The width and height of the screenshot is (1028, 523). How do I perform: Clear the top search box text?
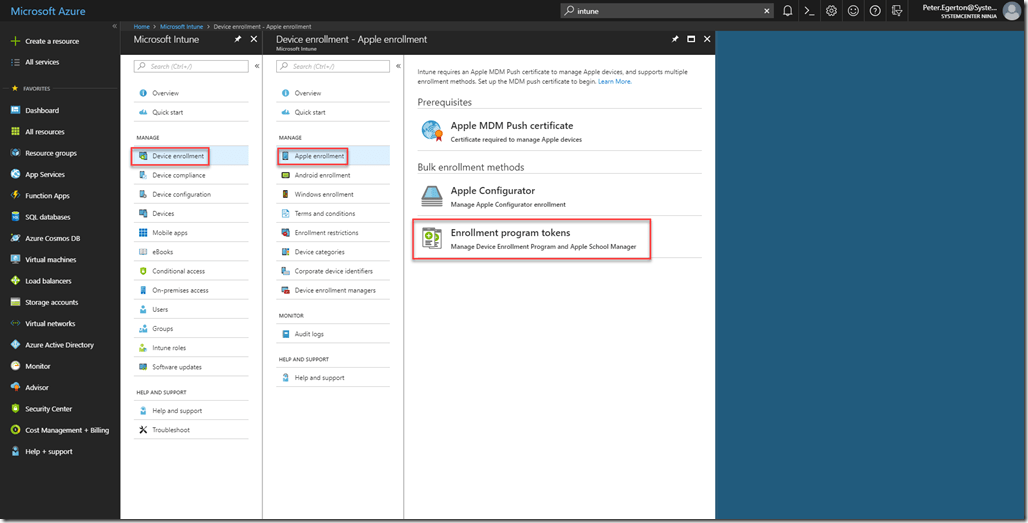(x=767, y=11)
